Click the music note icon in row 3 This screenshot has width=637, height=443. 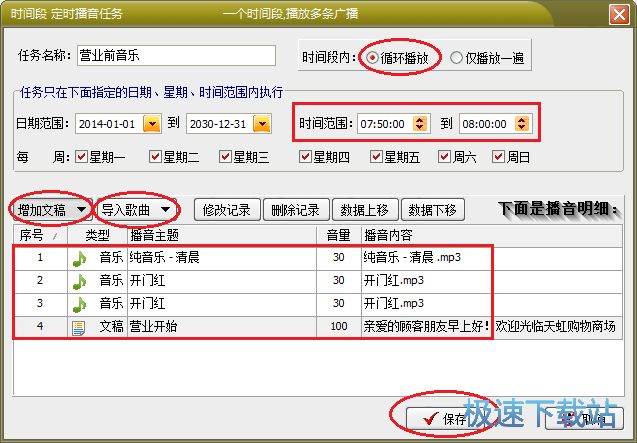[x=80, y=304]
